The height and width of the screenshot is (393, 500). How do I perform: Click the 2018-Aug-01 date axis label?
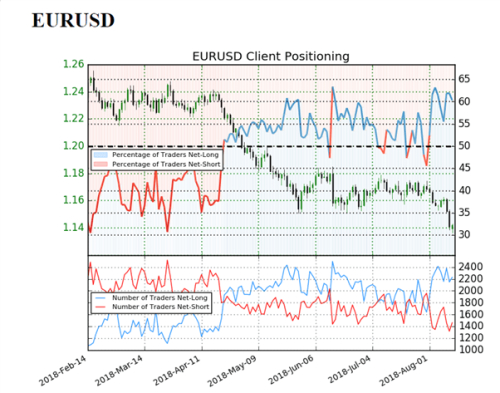point(404,371)
